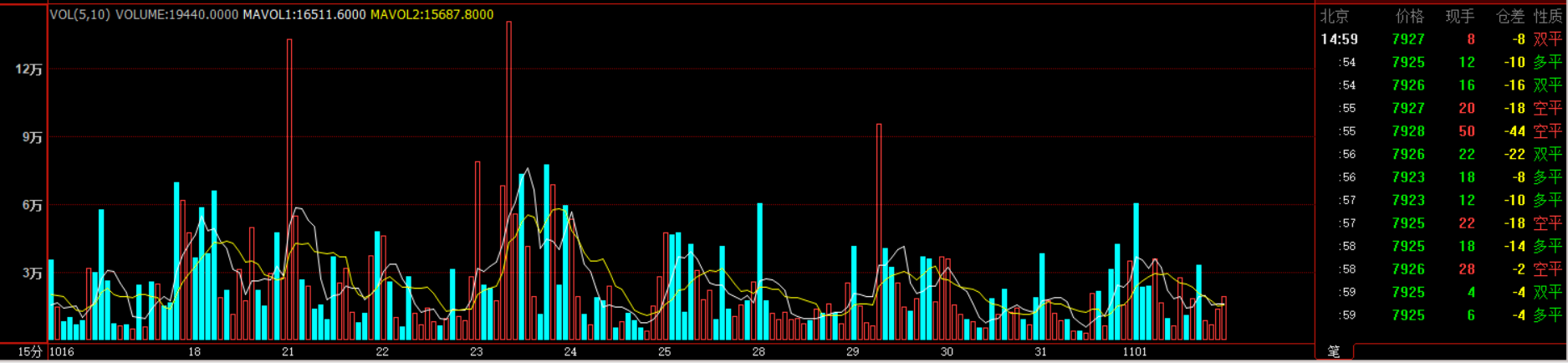Click the 30 date marker on the time axis
The width and height of the screenshot is (1568, 363).
(x=947, y=352)
